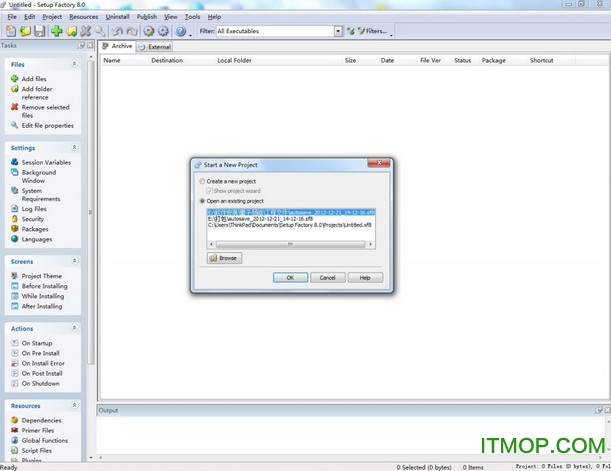Open Edit file properties task
The height and width of the screenshot is (471, 611).
(48, 125)
